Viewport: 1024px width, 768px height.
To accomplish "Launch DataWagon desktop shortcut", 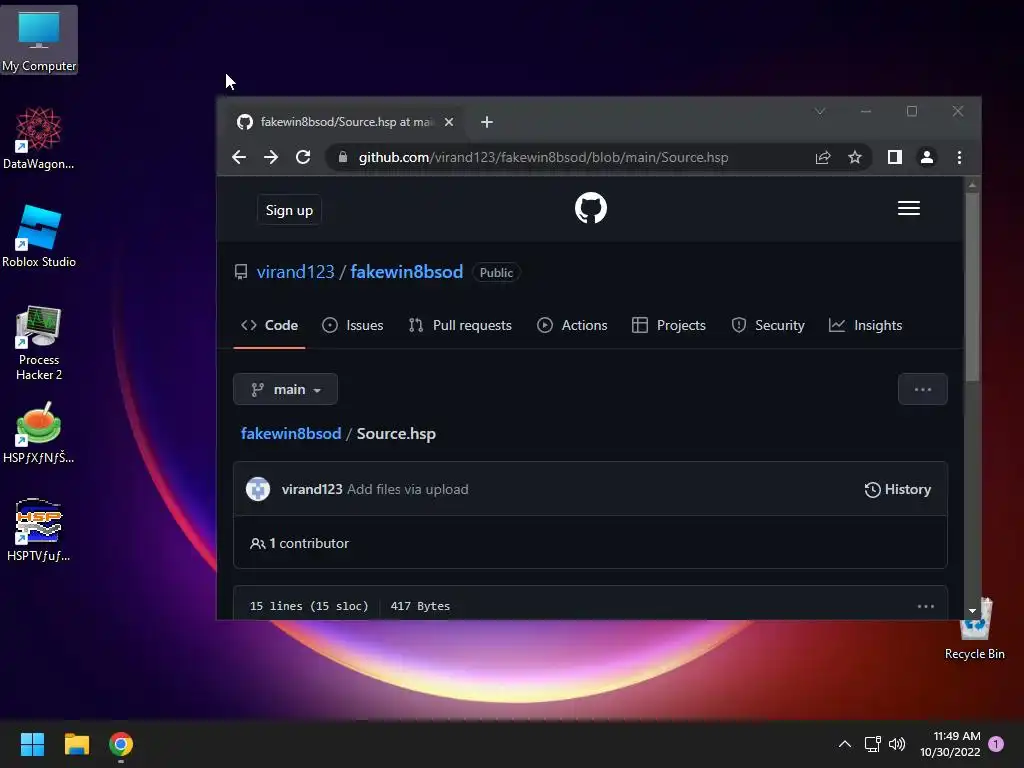I will pos(39,138).
